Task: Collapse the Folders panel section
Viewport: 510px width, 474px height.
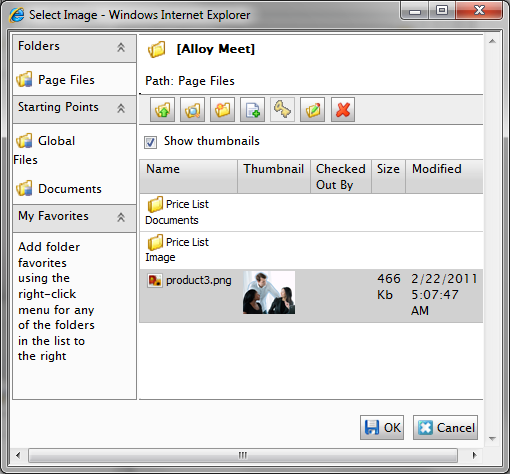Action: click(x=121, y=47)
